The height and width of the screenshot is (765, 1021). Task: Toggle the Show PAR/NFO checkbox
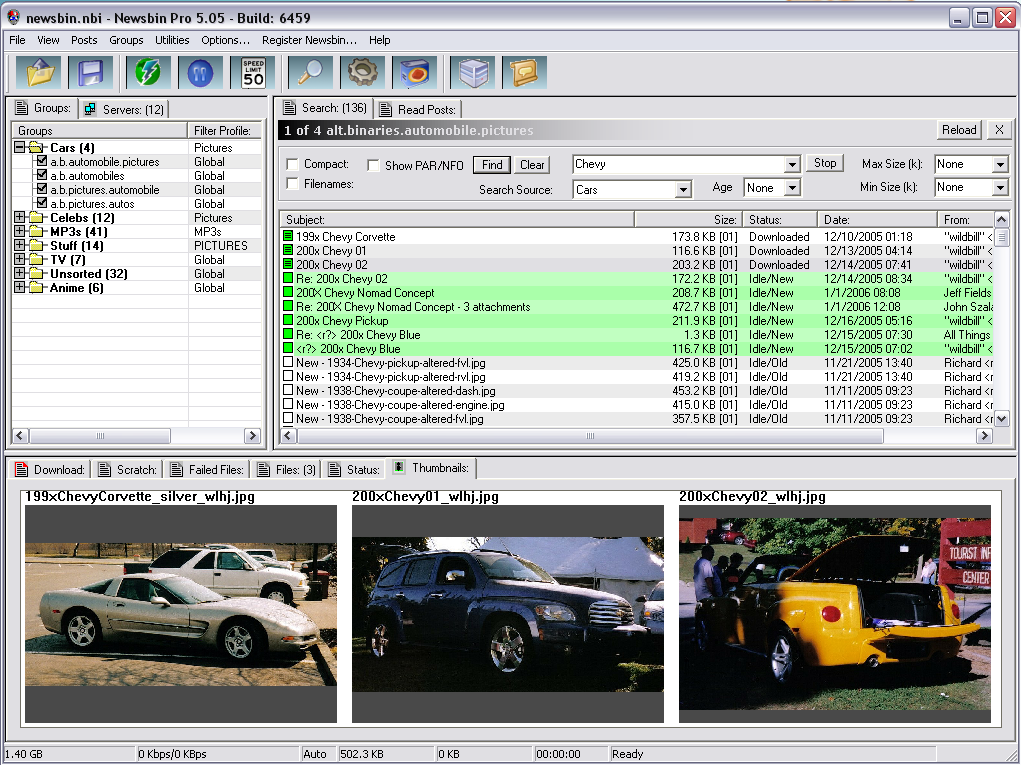coord(373,165)
